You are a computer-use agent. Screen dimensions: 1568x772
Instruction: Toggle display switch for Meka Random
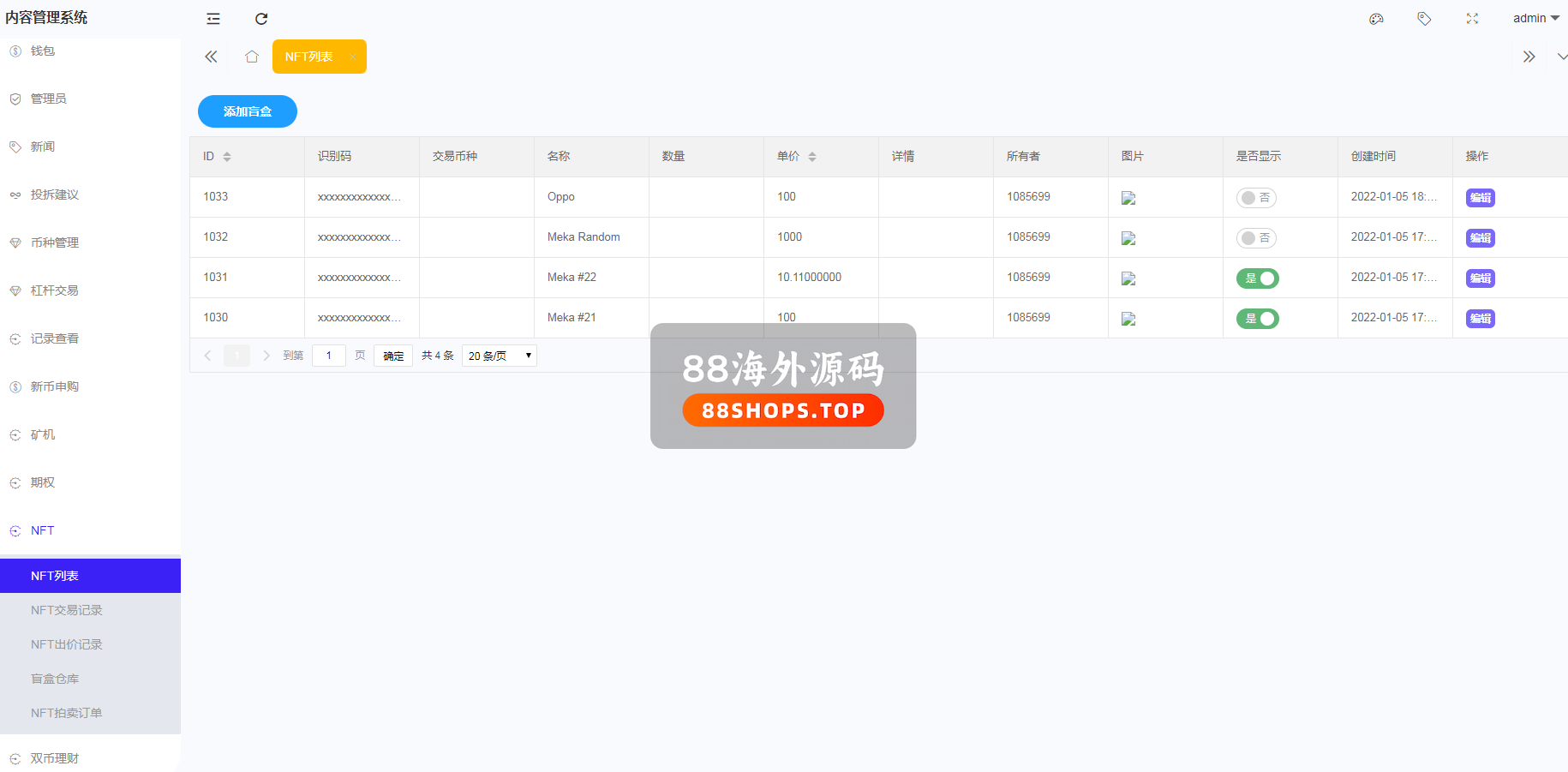click(x=1256, y=238)
